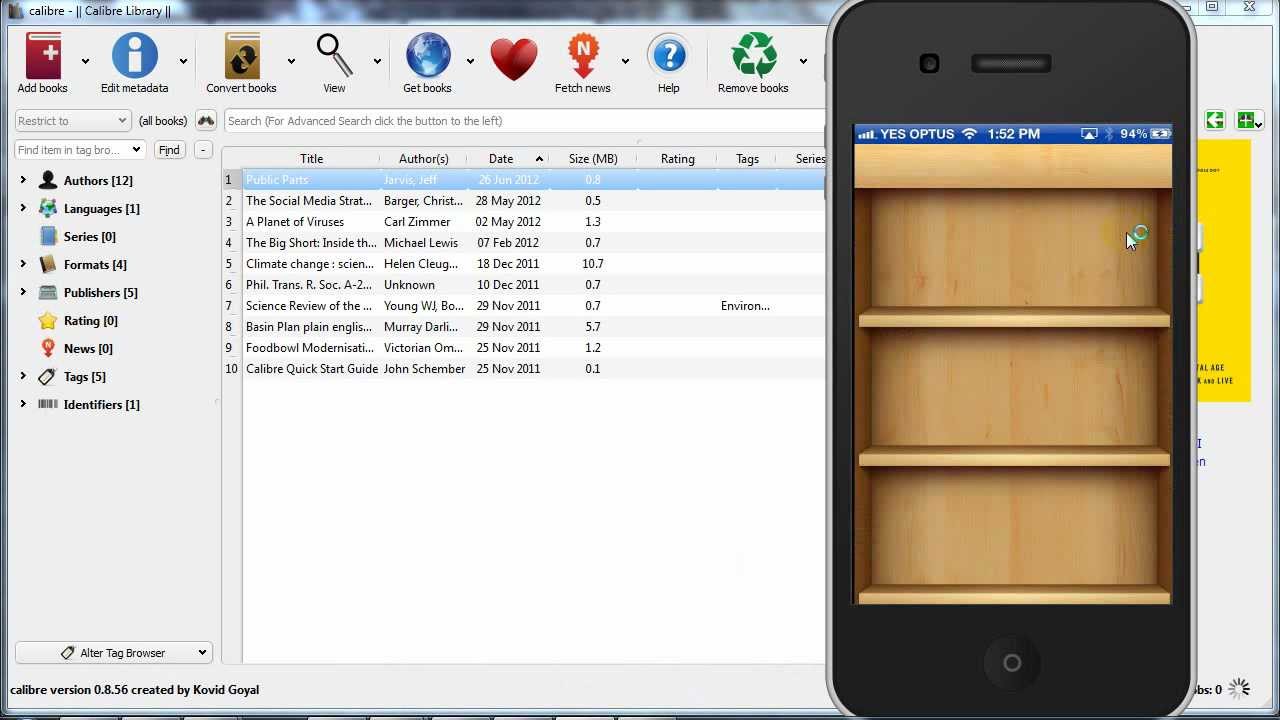
Task: Sort by Tags column header
Action: click(747, 159)
